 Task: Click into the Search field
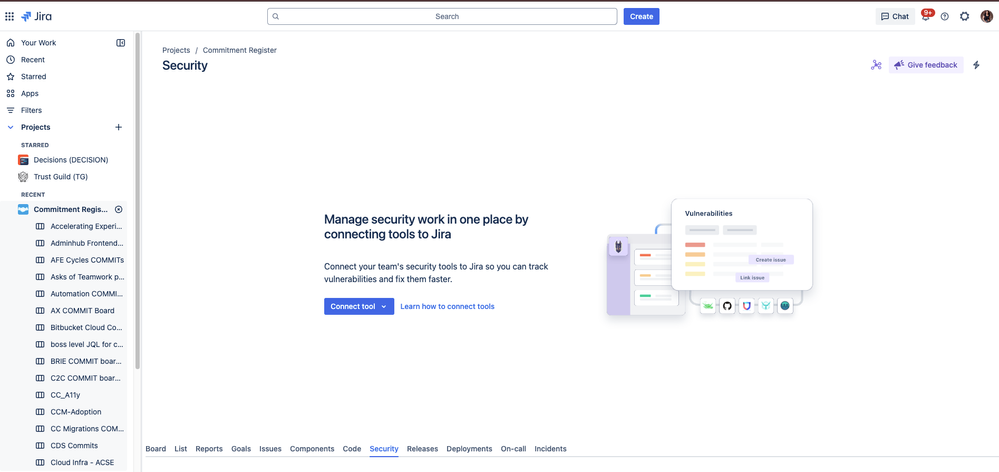coord(442,17)
